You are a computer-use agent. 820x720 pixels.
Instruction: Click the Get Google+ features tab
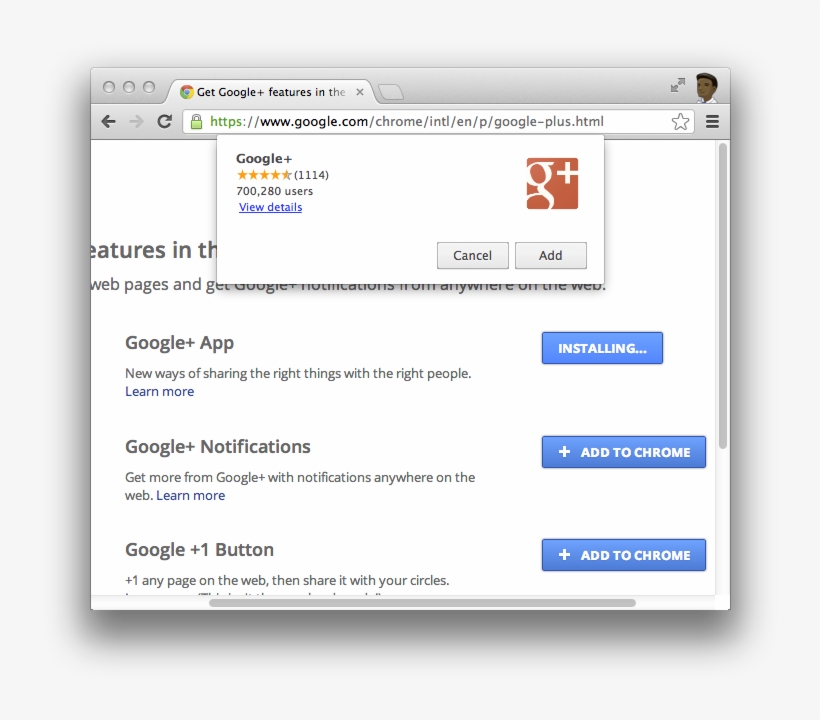click(265, 91)
